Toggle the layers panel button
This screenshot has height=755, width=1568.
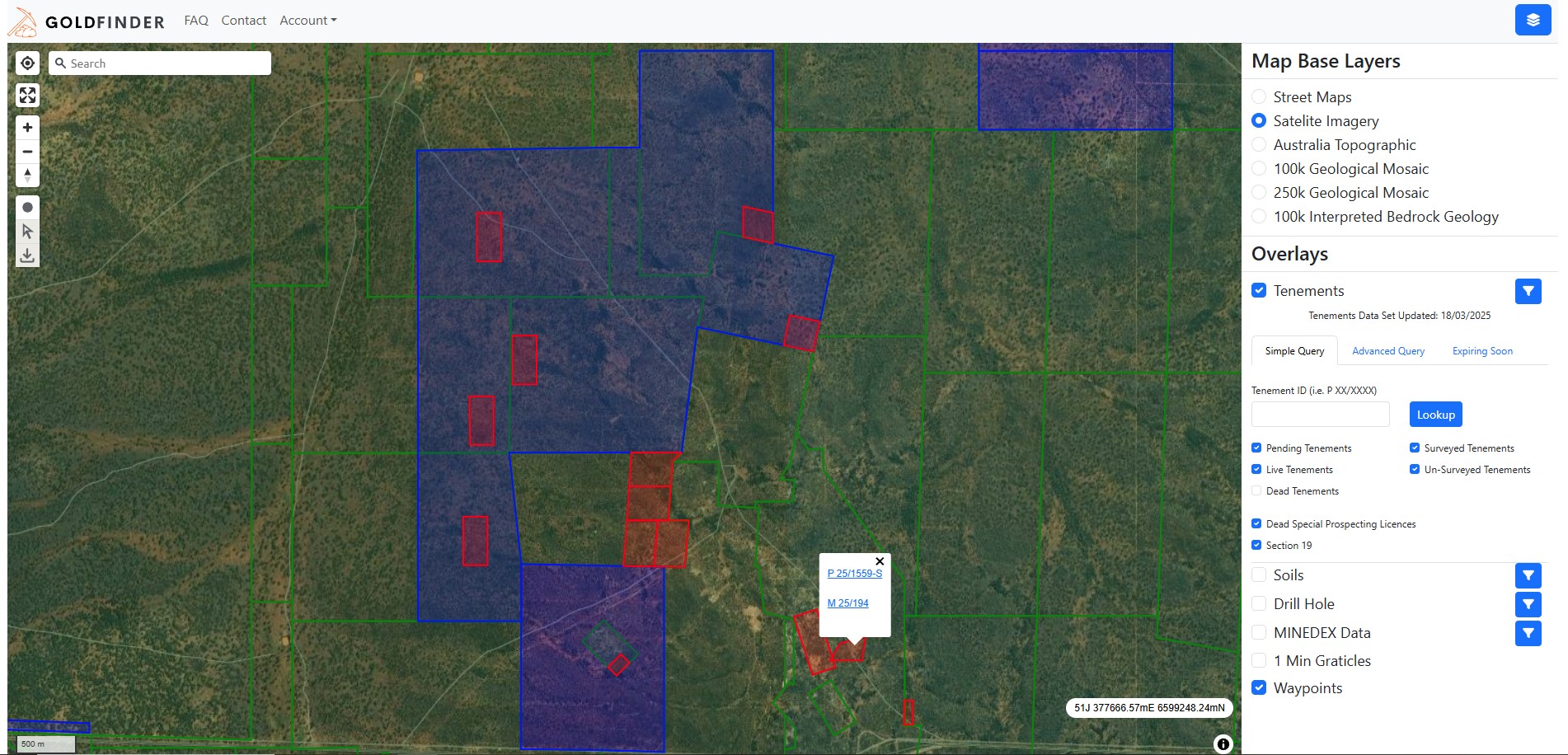(x=1533, y=20)
